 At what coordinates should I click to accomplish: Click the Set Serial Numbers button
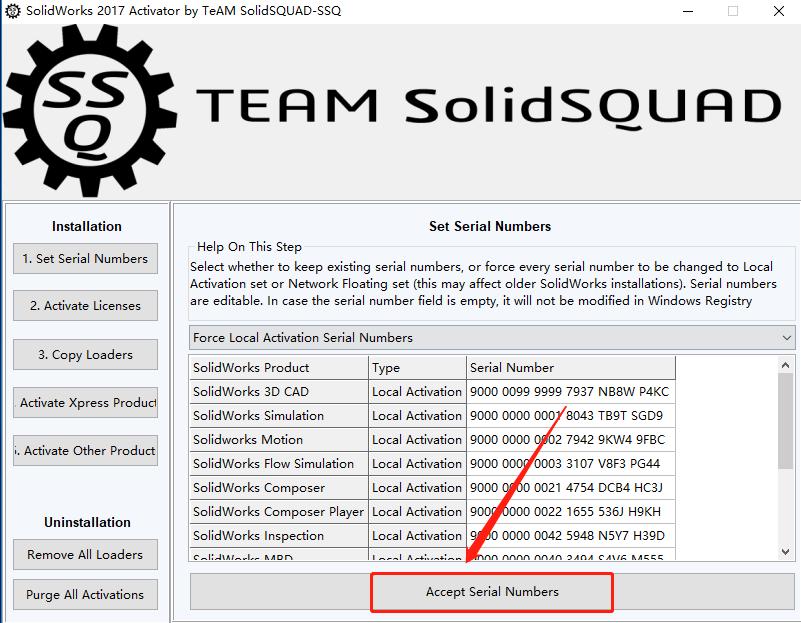pos(85,258)
